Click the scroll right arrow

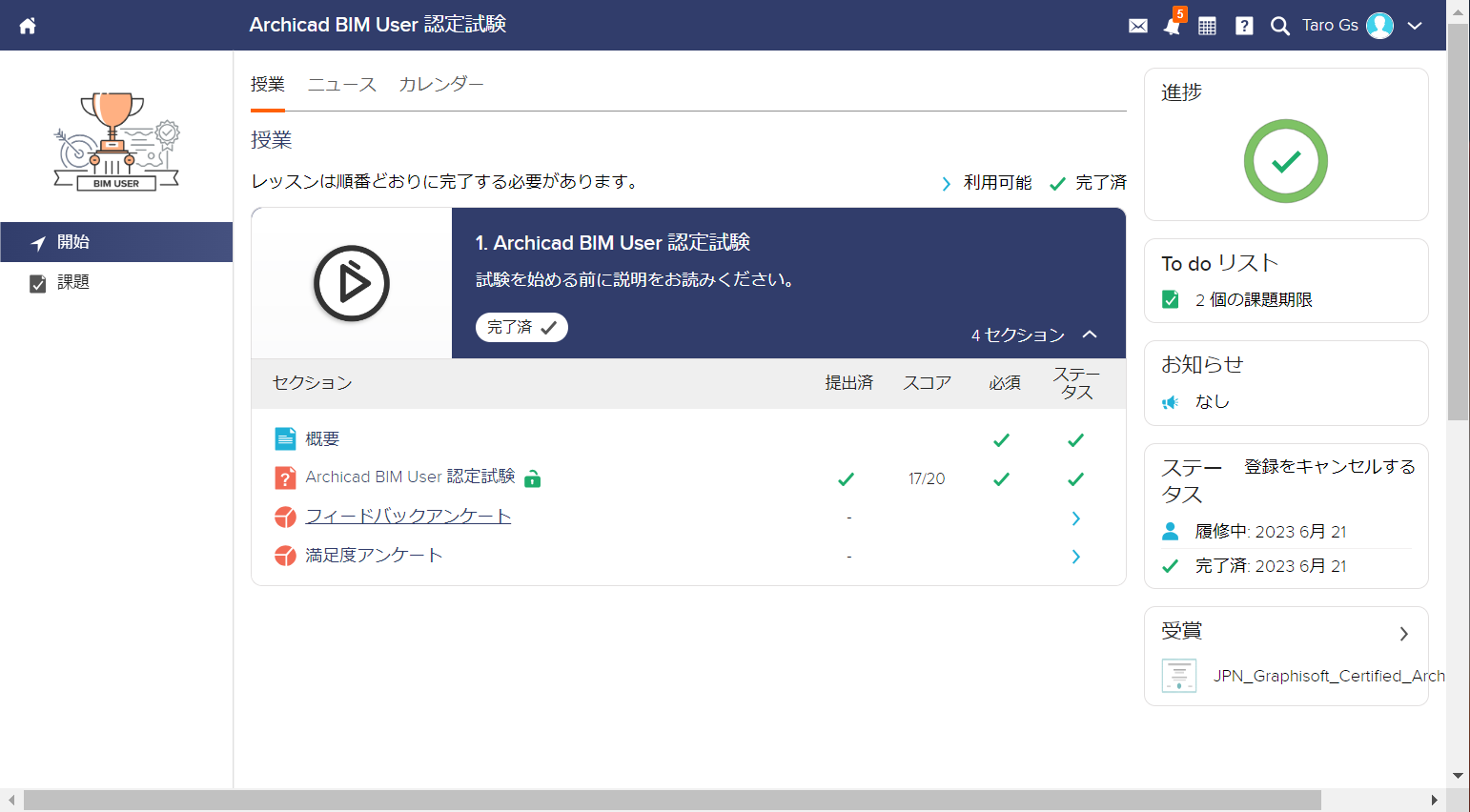pos(1435,801)
